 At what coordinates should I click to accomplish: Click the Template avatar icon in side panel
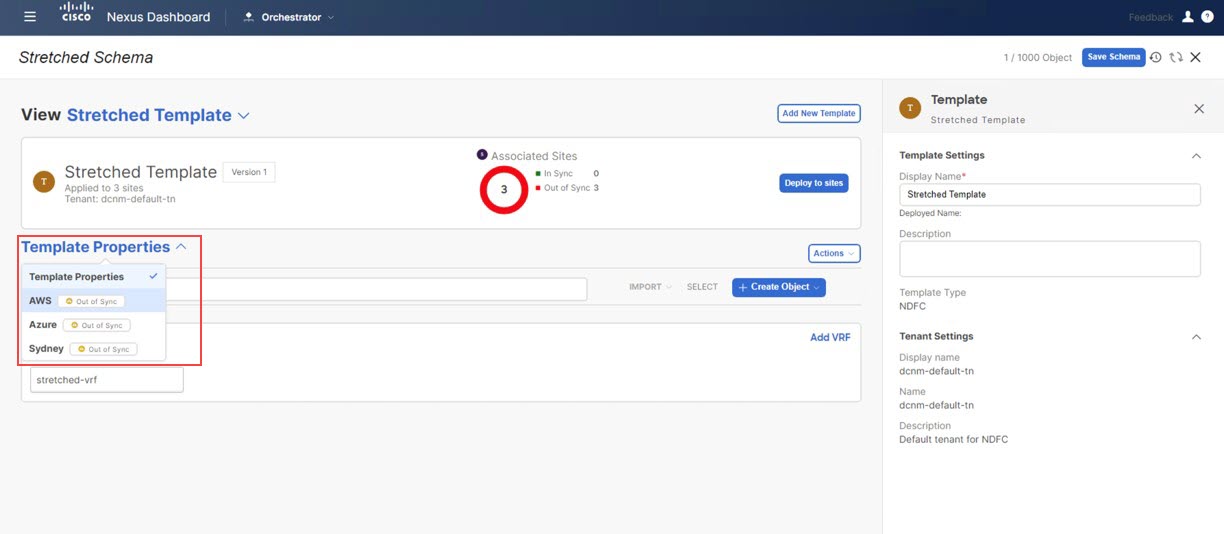(910, 108)
